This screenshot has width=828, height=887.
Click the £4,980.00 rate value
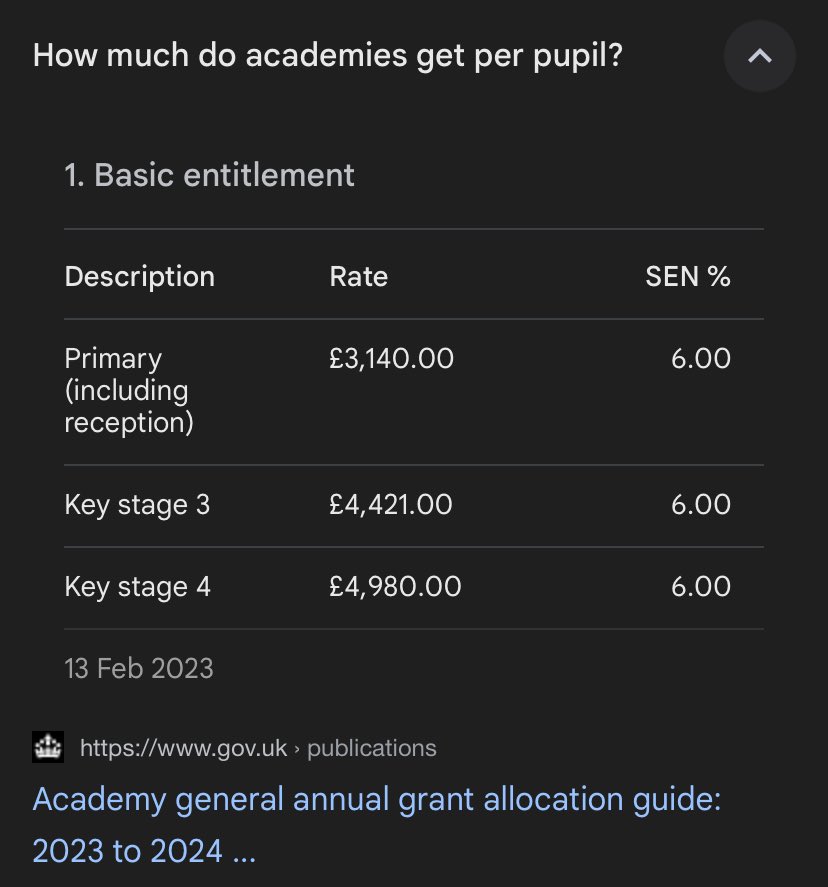tap(395, 587)
